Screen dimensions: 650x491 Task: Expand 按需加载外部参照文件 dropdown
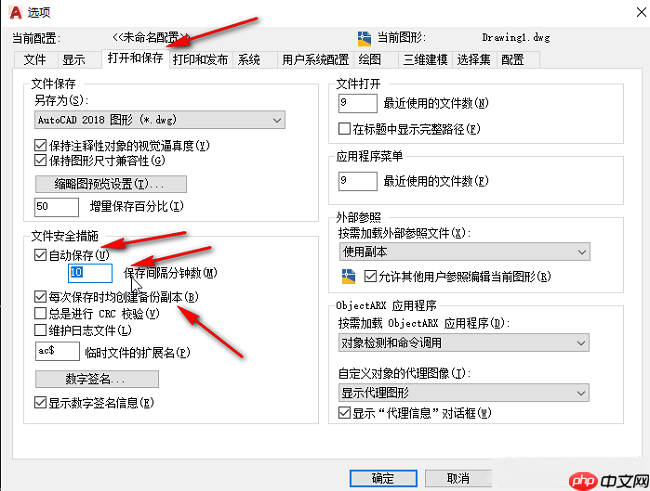click(x=464, y=252)
